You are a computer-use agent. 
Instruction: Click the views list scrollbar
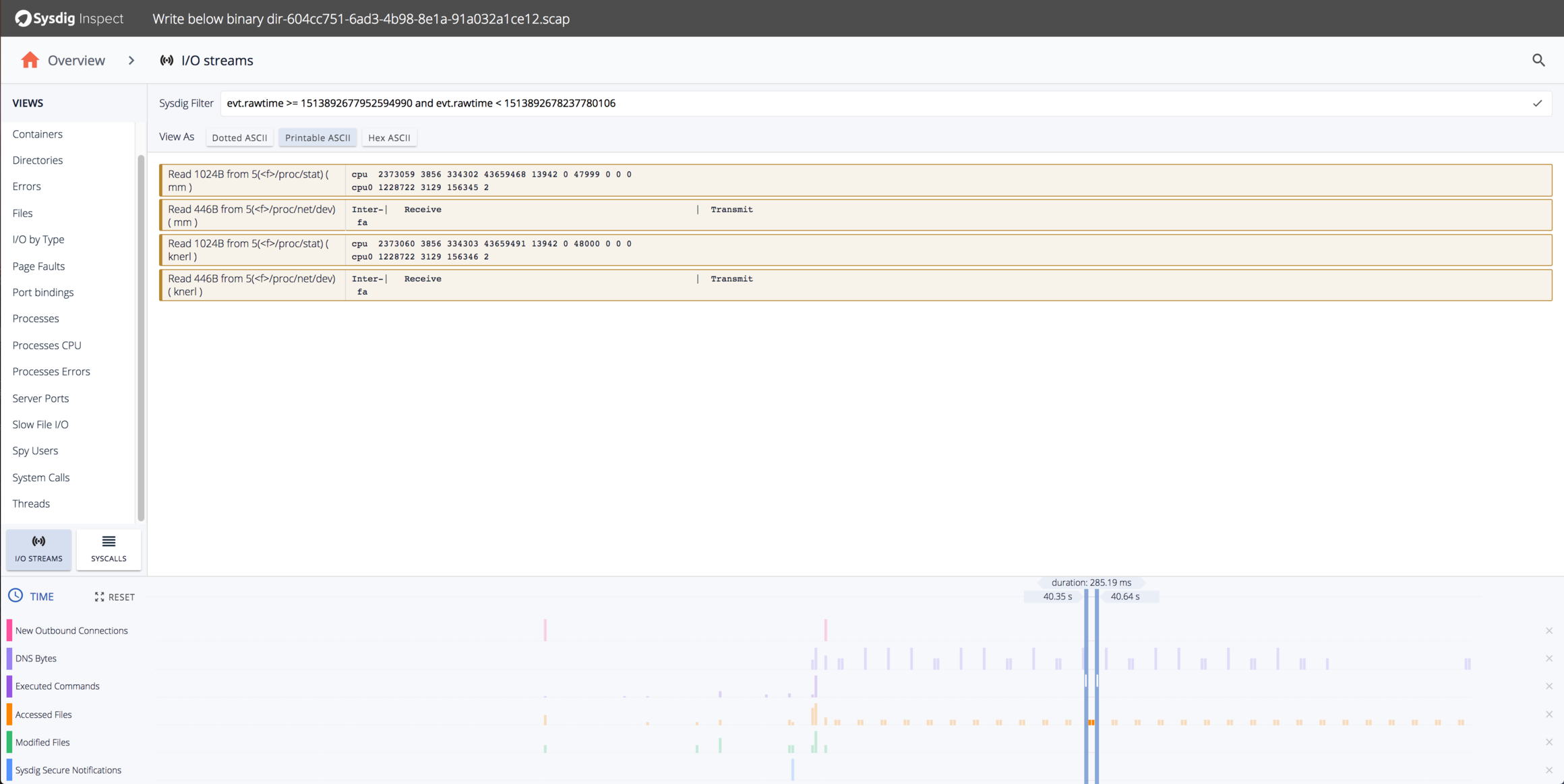[x=141, y=338]
